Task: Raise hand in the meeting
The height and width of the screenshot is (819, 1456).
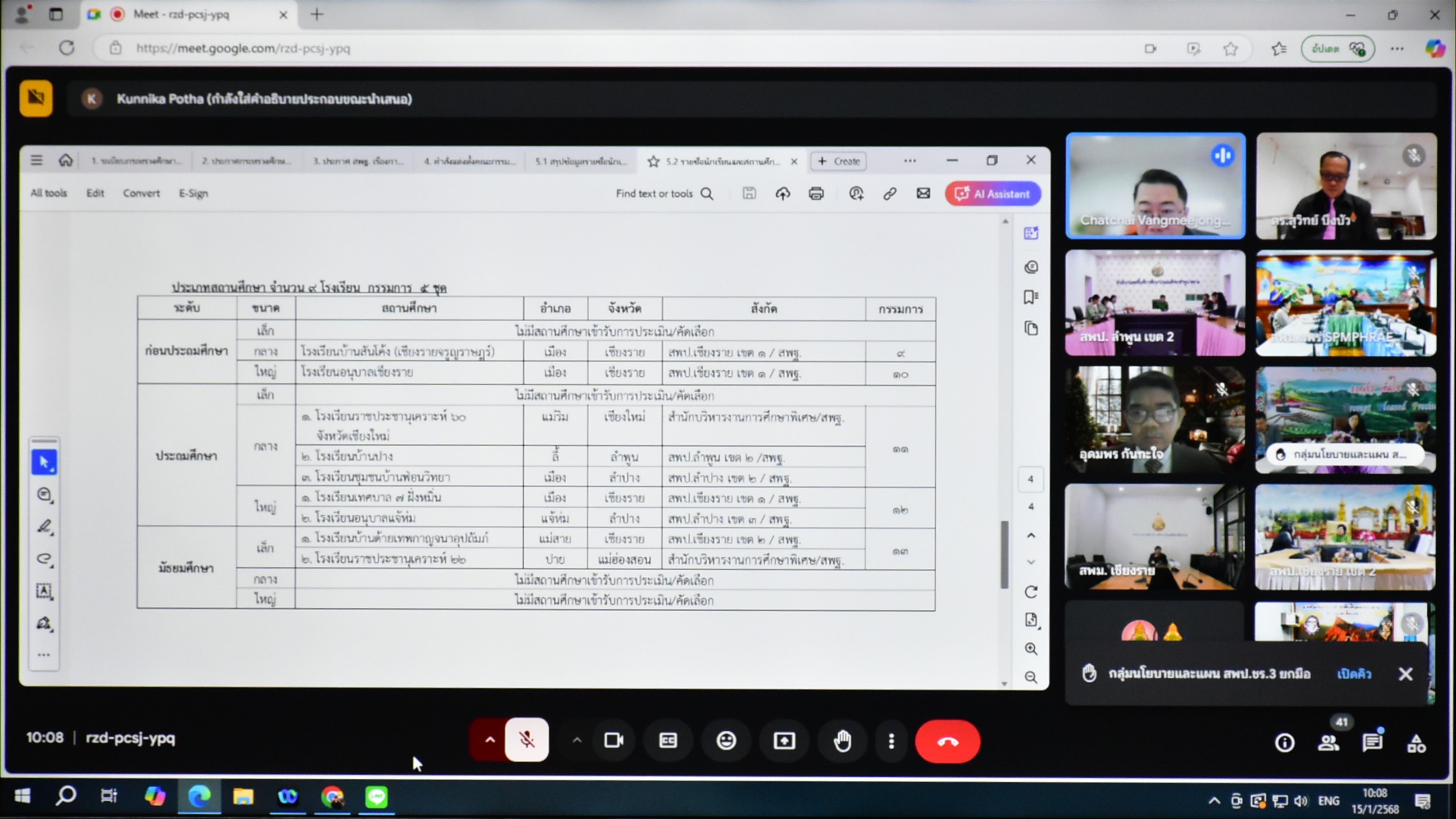Action: 842,741
